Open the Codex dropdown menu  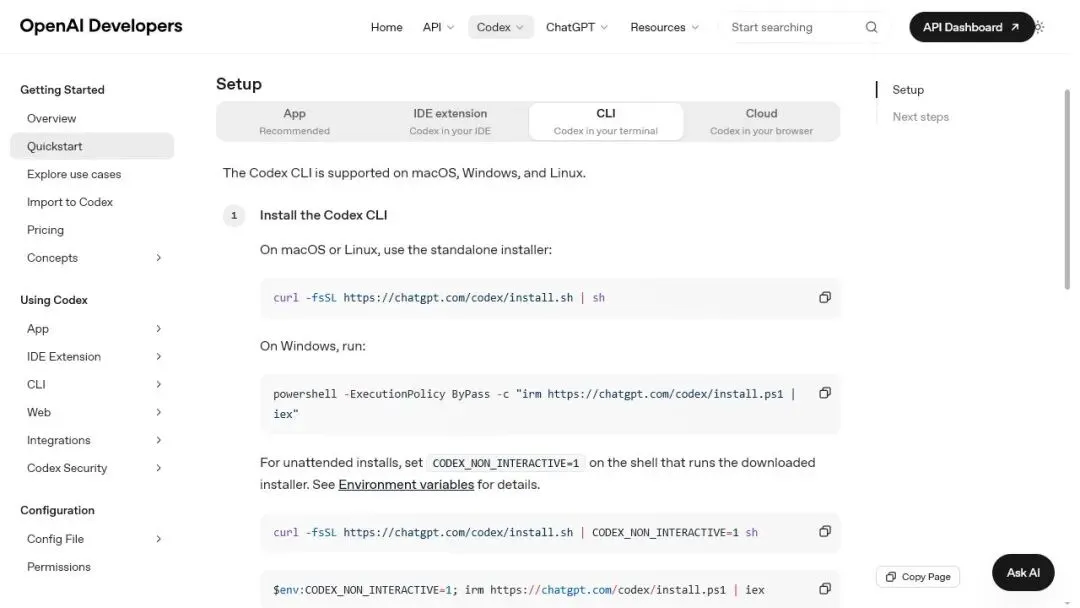[x=500, y=27]
